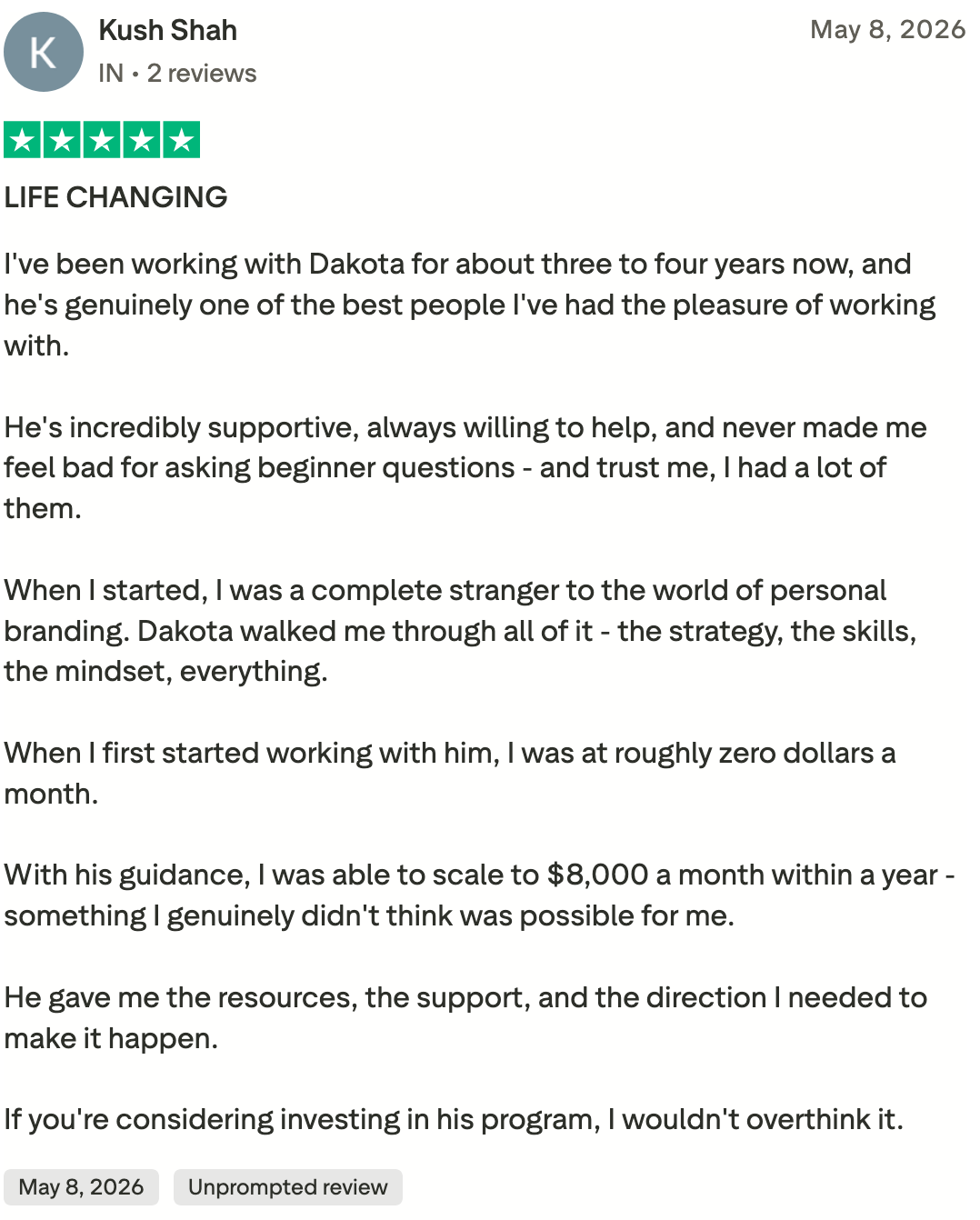Open reviewer Kush Shah's profile name
This screenshot has width=980, height=1220.
click(167, 30)
